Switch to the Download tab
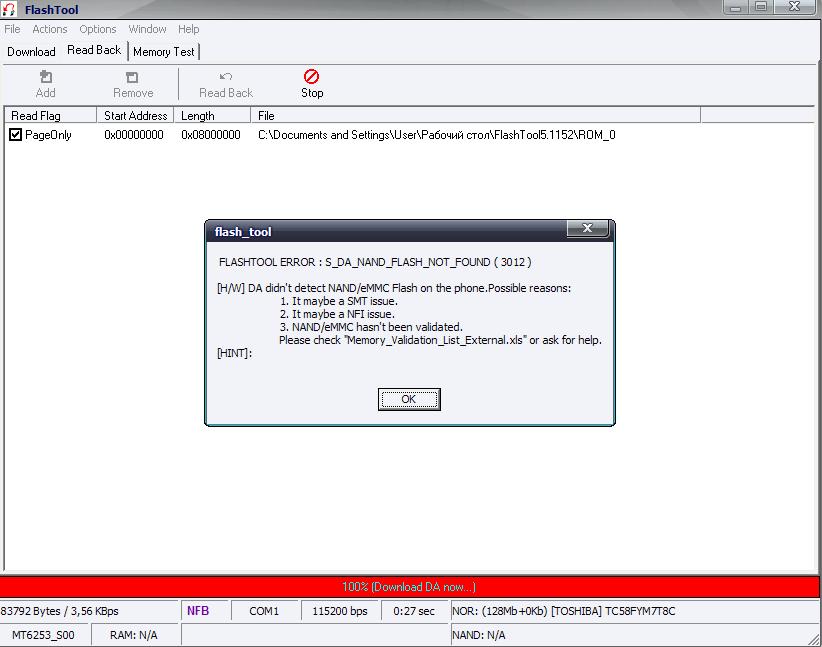Viewport: 822px width, 647px height. point(31,51)
